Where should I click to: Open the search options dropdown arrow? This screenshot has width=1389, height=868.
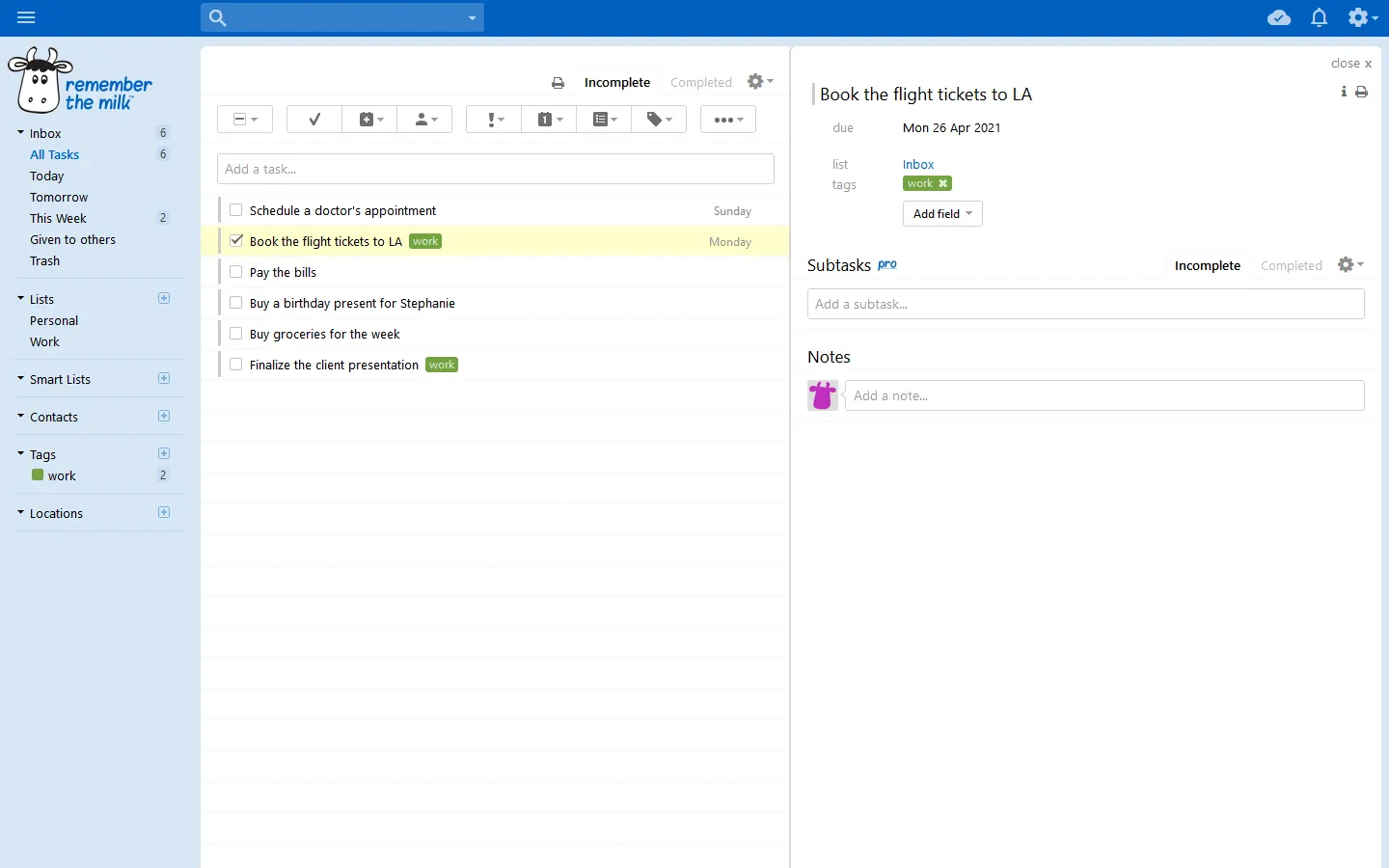point(472,18)
